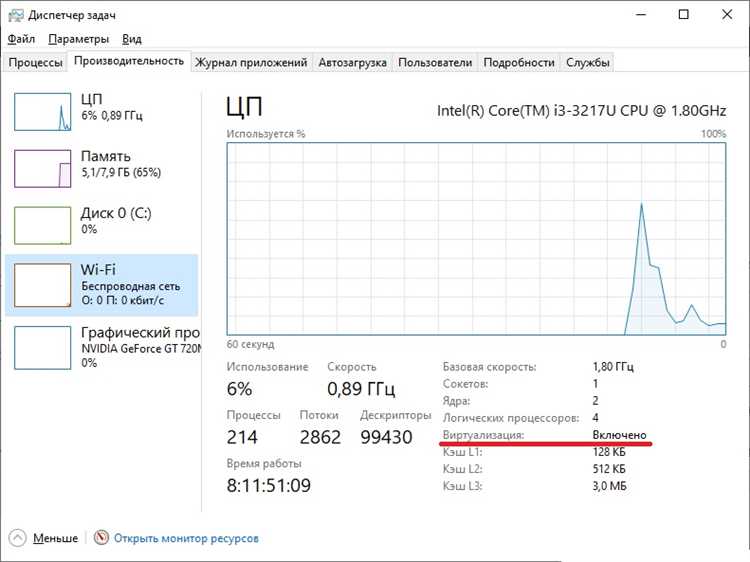Viewport: 750px width, 562px height.
Task: Click the Беспроводная сеть text
Action: (131, 286)
